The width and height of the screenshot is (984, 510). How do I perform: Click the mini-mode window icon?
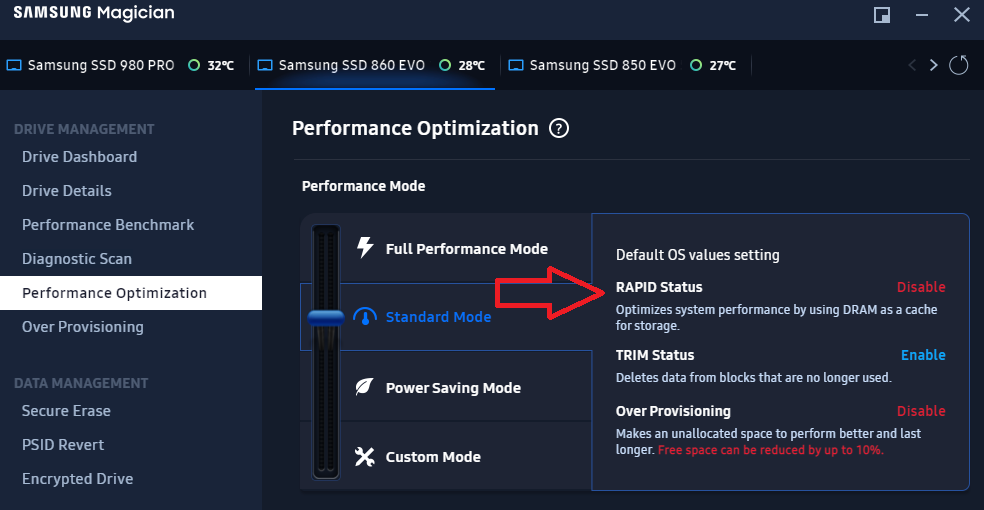882,14
